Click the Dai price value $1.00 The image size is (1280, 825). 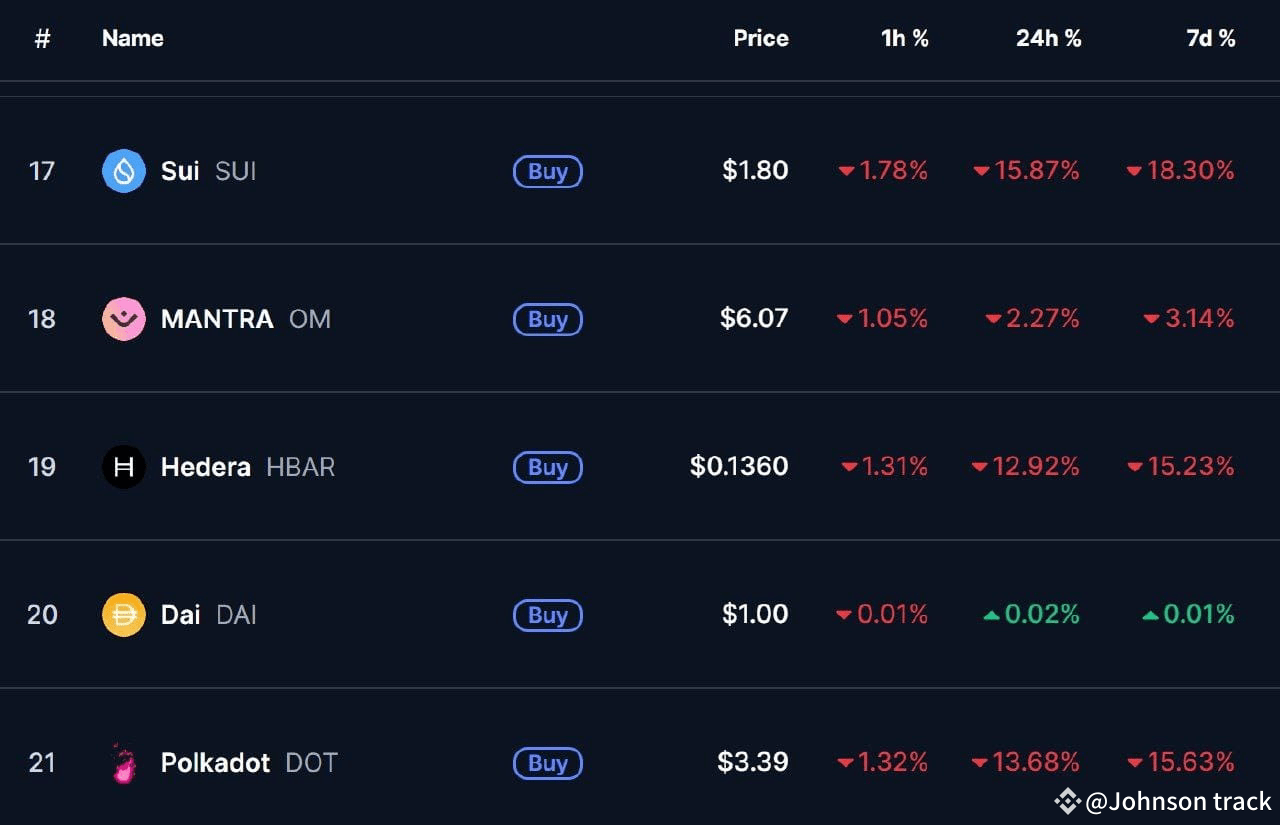tap(755, 614)
